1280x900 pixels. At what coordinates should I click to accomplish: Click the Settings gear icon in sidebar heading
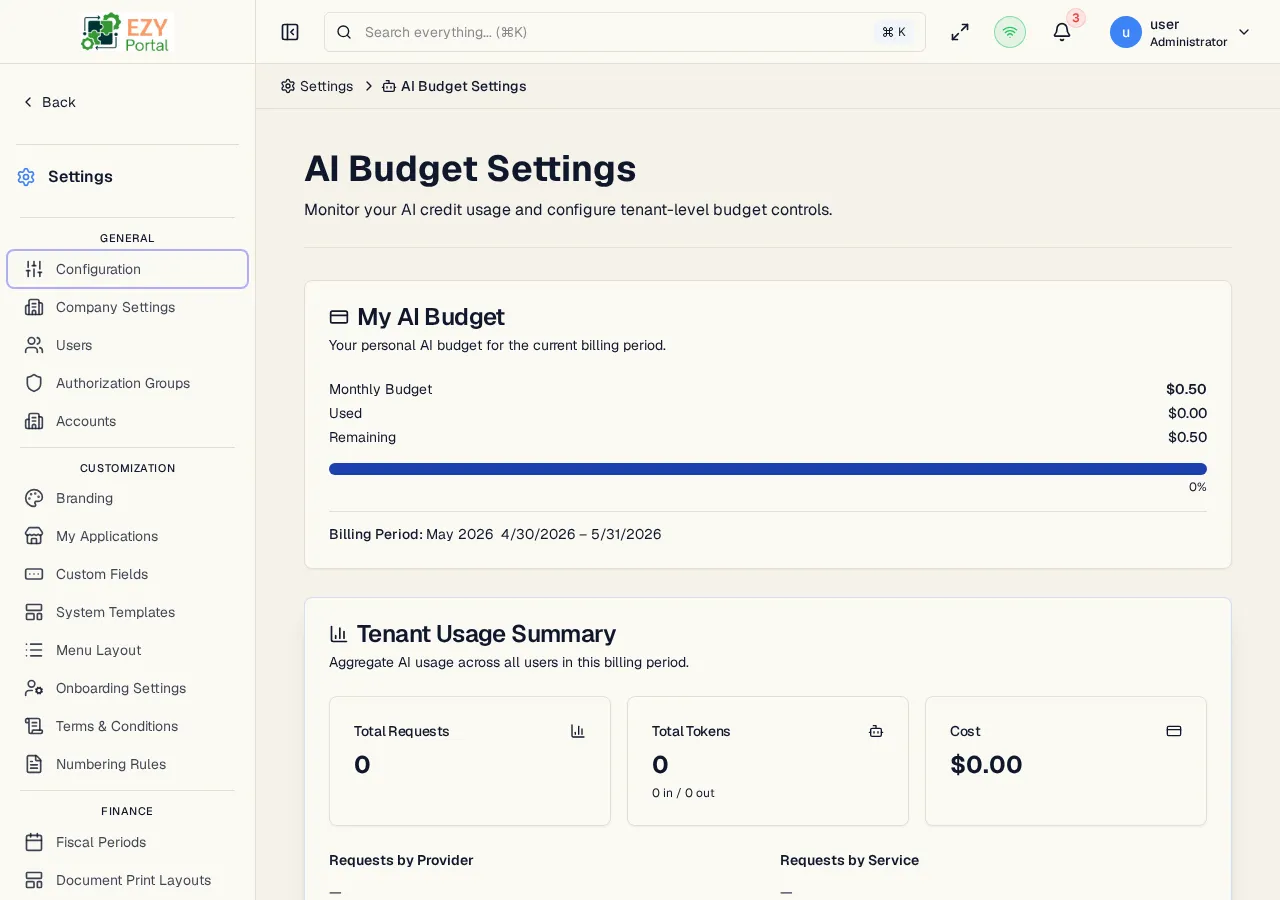(x=26, y=177)
